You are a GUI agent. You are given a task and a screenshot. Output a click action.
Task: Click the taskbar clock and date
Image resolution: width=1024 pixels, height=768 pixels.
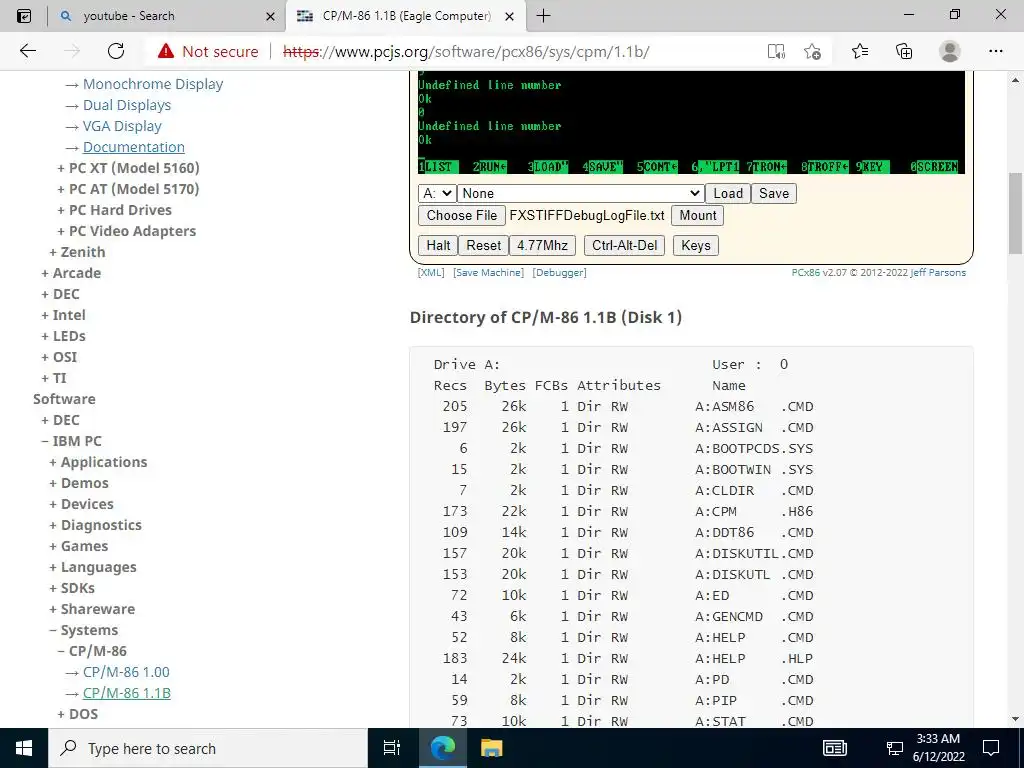coord(938,748)
